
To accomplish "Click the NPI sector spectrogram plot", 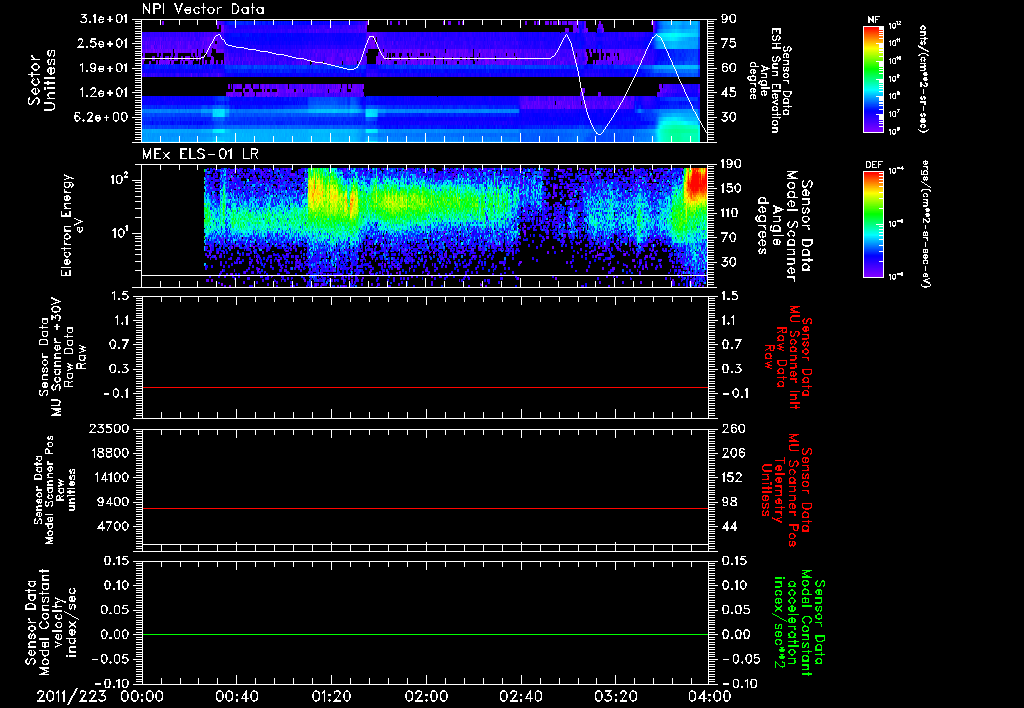I will pyautogui.click(x=425, y=81).
